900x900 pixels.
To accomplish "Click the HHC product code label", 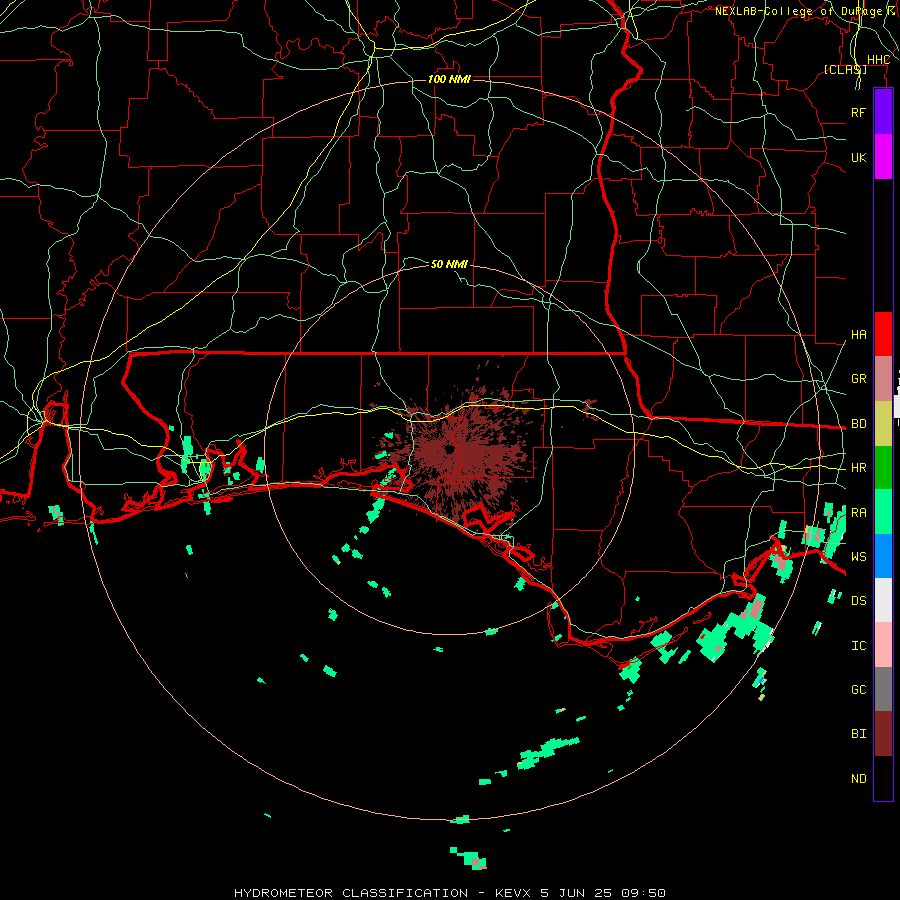I will (x=878, y=60).
